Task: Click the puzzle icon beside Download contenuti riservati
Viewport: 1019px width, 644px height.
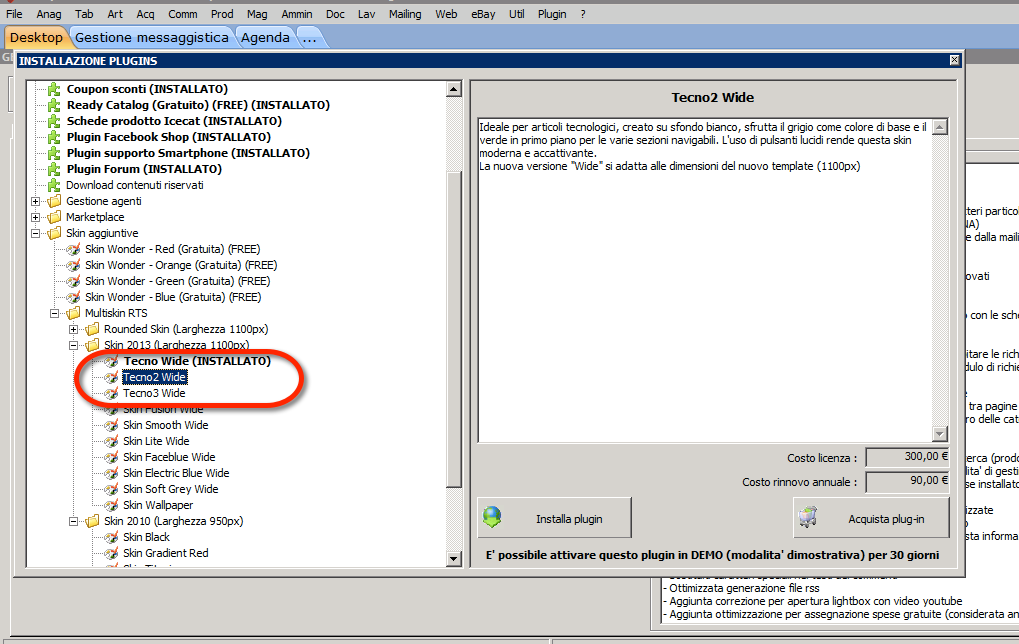Action: (x=54, y=185)
